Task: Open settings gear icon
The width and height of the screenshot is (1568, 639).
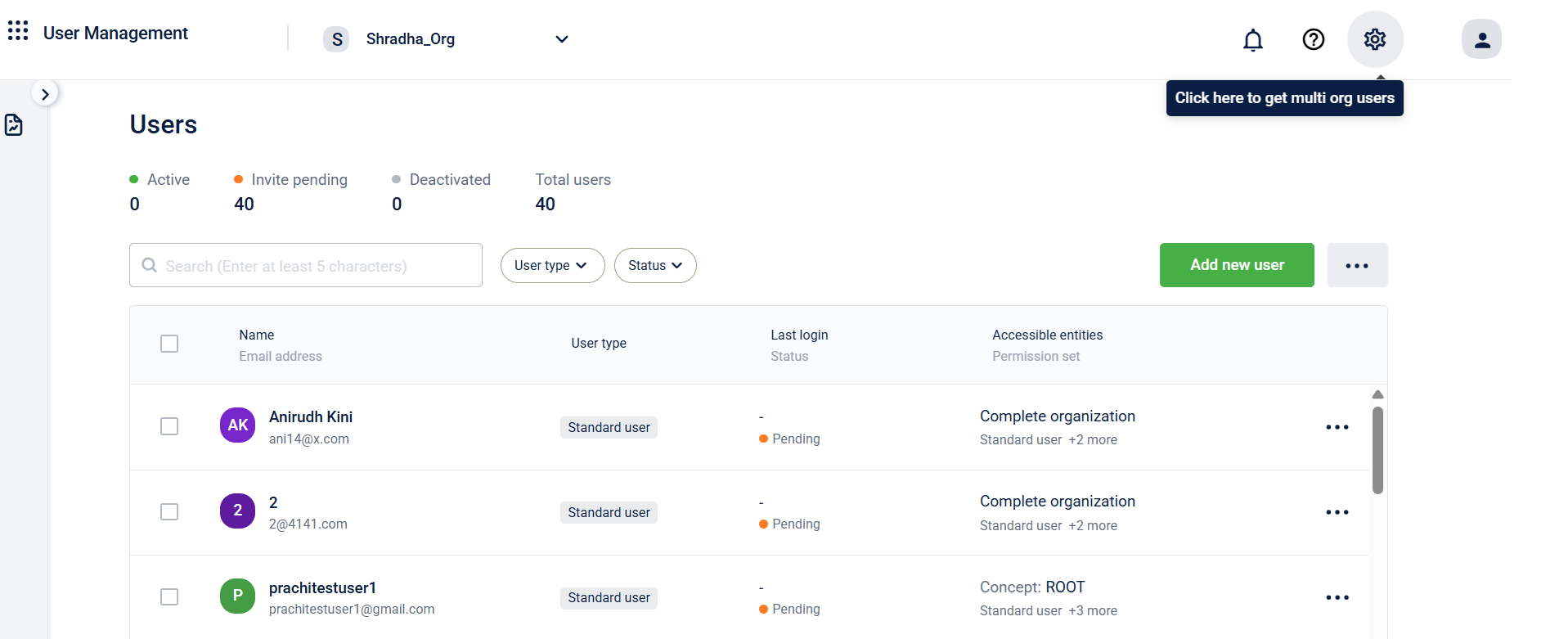Action: pyautogui.click(x=1375, y=39)
